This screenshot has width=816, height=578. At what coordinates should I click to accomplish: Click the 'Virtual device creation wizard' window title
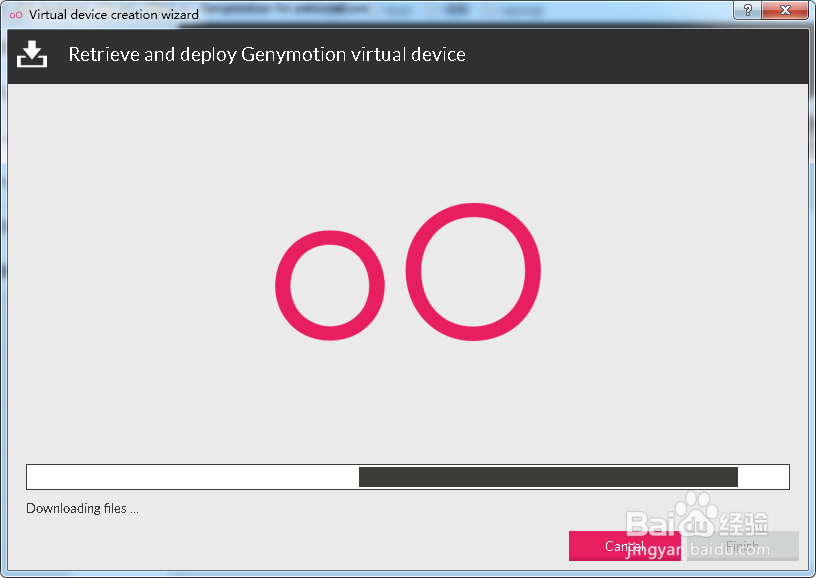(113, 15)
